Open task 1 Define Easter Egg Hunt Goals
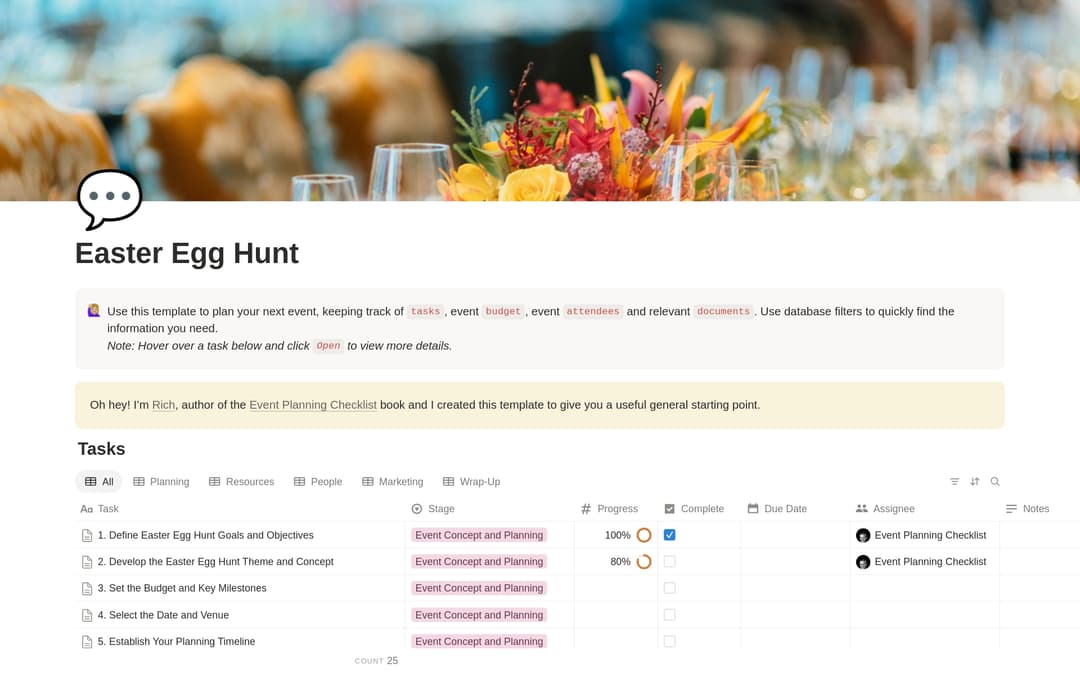Viewport: 1080px width, 674px height. click(x=205, y=535)
